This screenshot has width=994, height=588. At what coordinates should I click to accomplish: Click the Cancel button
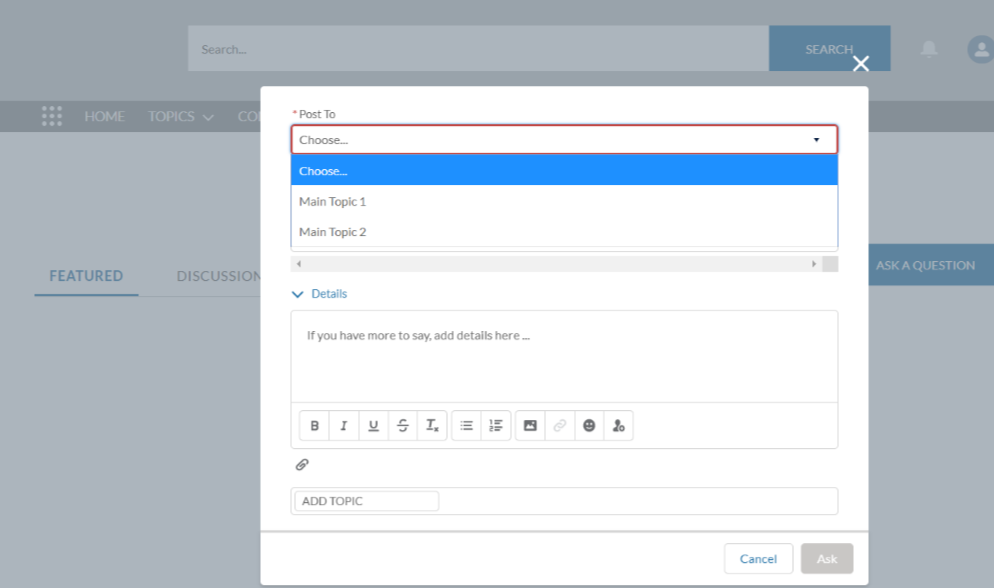point(758,559)
